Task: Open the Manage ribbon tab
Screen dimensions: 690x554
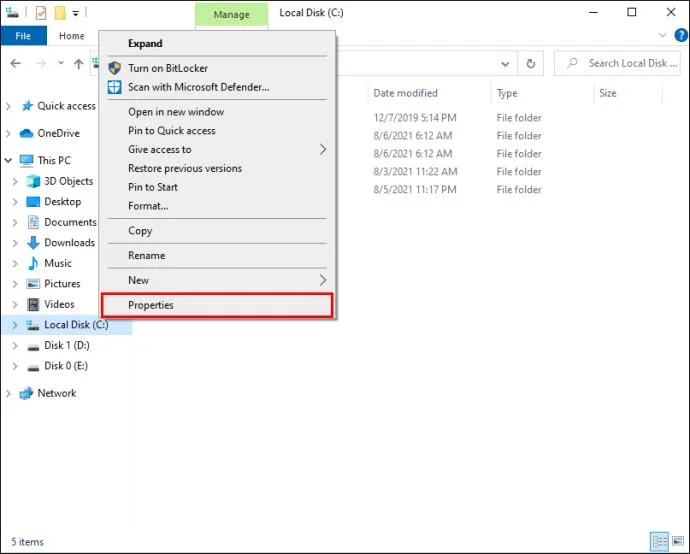Action: [x=231, y=15]
